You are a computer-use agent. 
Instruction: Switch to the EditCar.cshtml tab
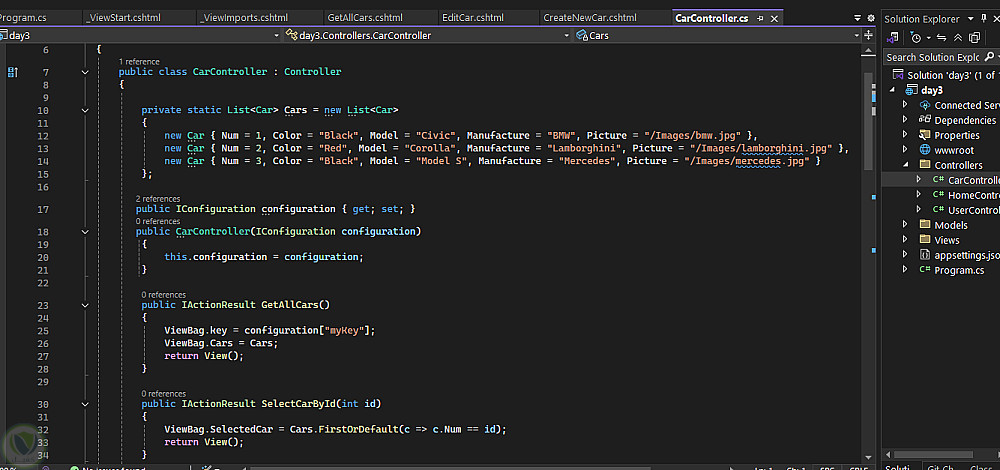click(x=473, y=18)
